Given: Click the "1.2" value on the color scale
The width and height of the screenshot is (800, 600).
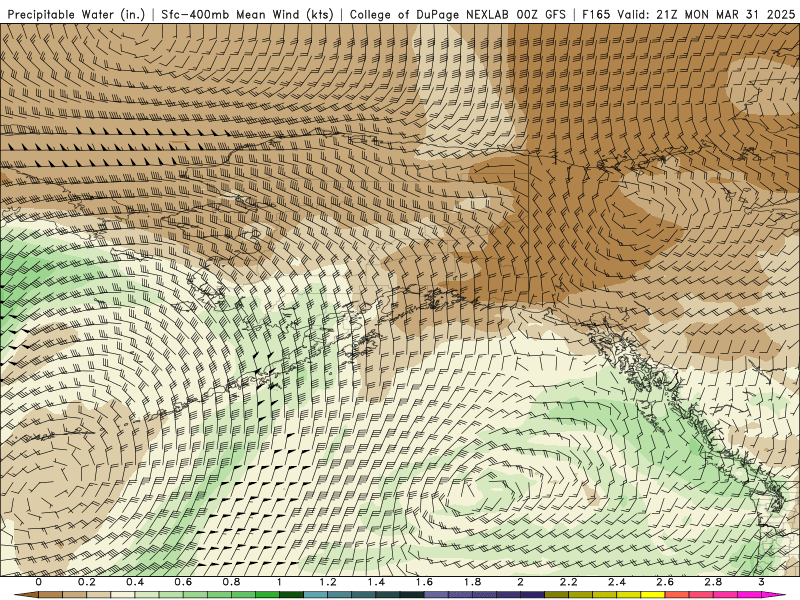Looking at the screenshot, I should click(x=328, y=582).
